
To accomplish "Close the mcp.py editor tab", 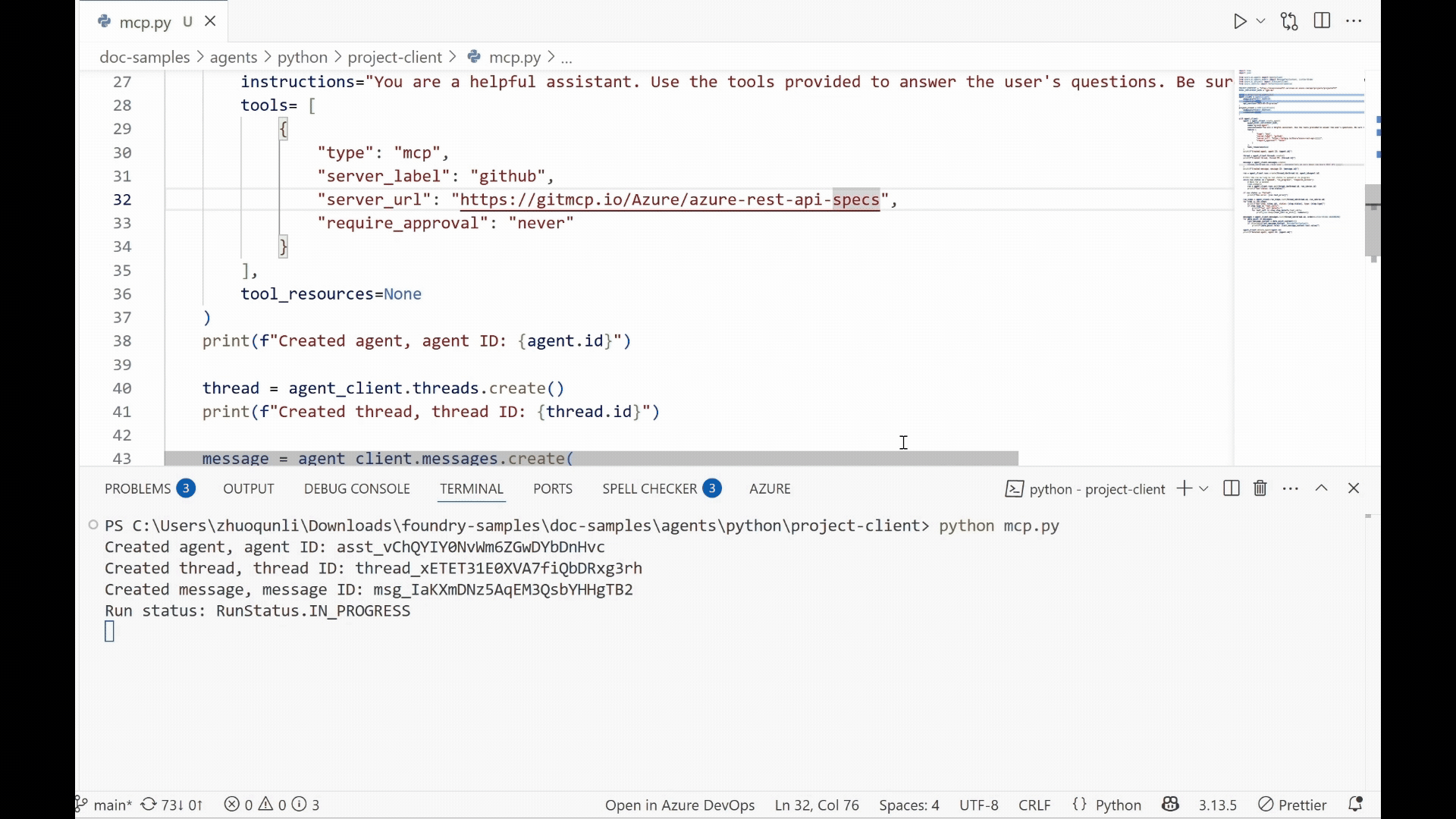I will point(211,21).
